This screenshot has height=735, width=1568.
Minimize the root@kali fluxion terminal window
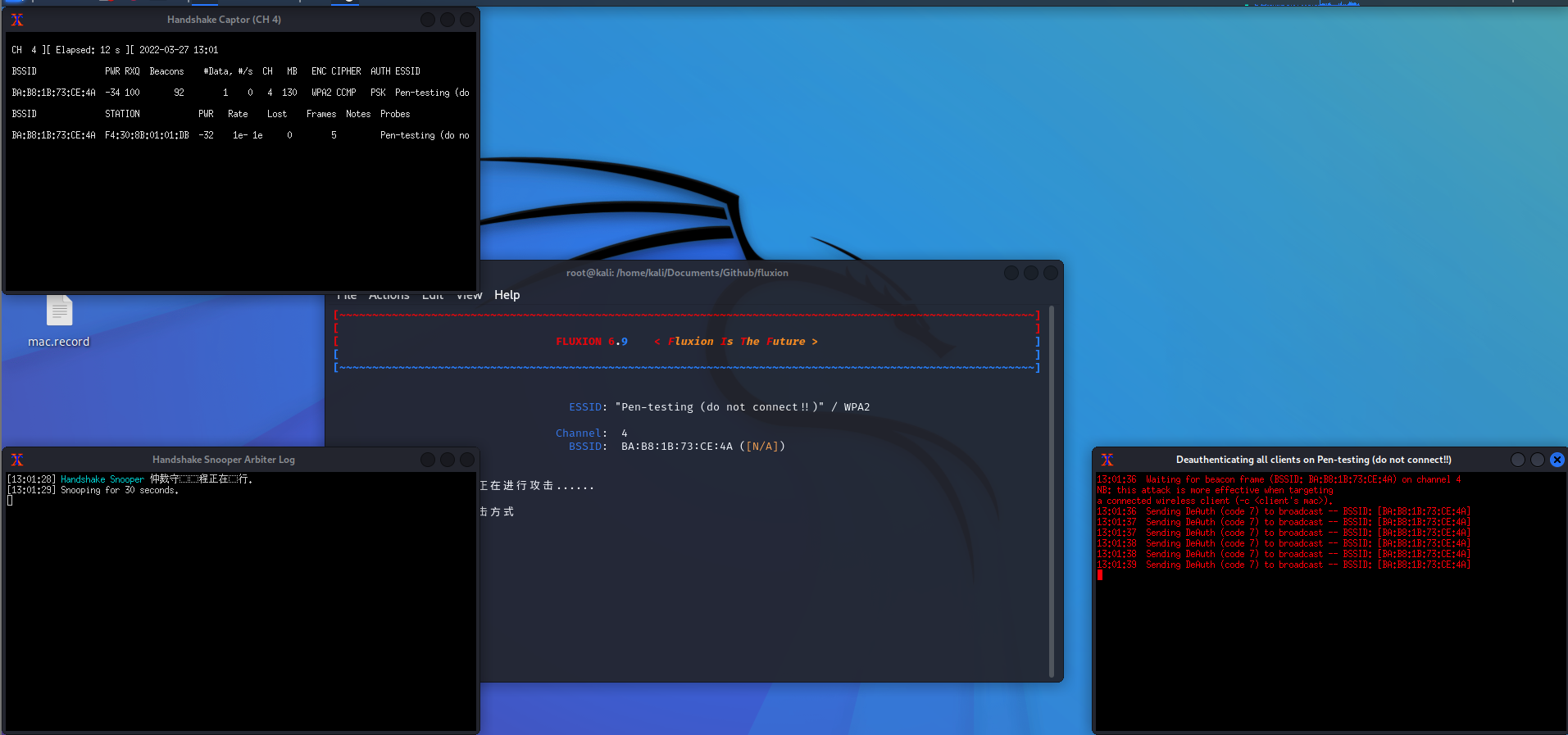pyautogui.click(x=1011, y=273)
